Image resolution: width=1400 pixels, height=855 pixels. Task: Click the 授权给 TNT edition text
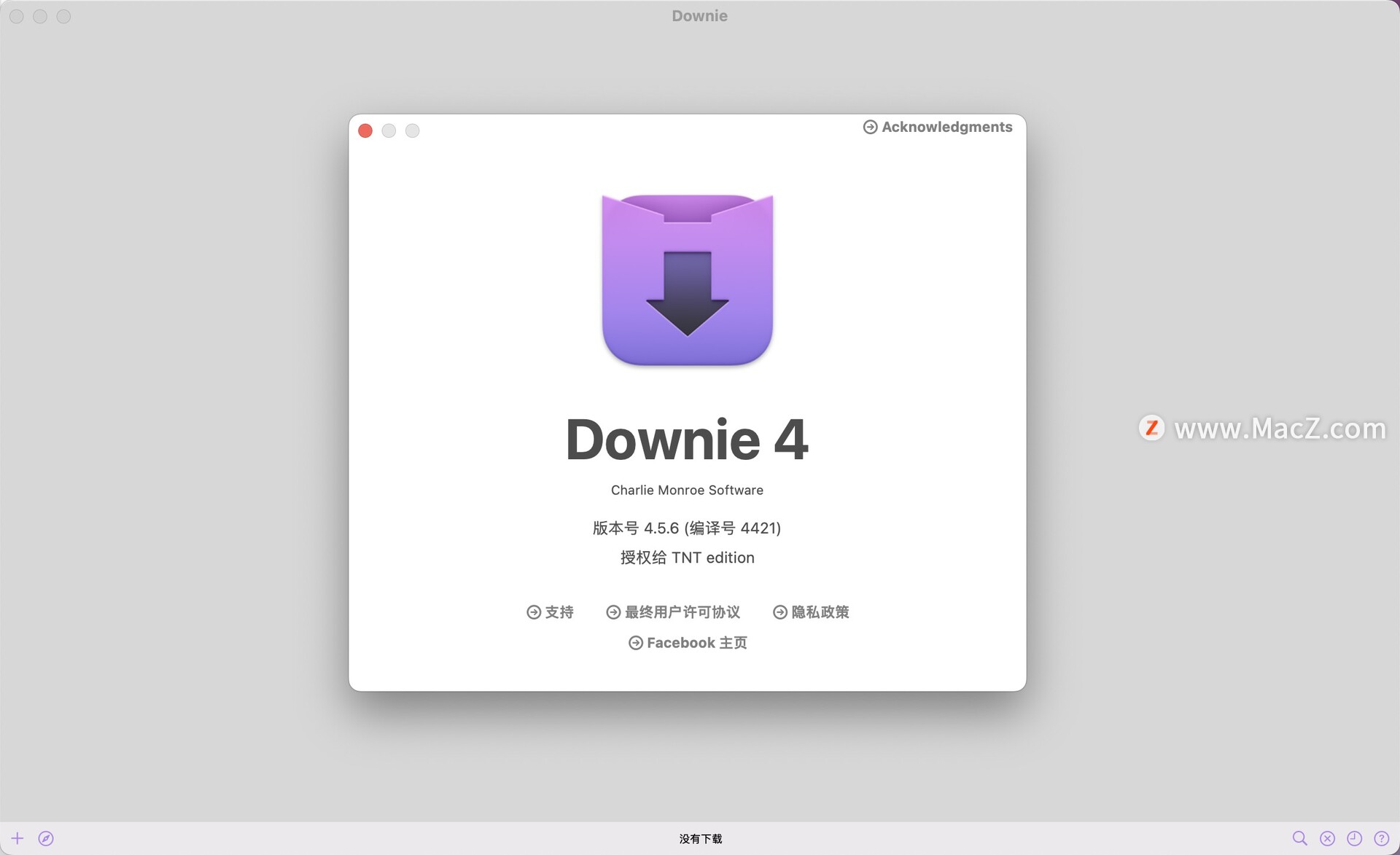(687, 558)
